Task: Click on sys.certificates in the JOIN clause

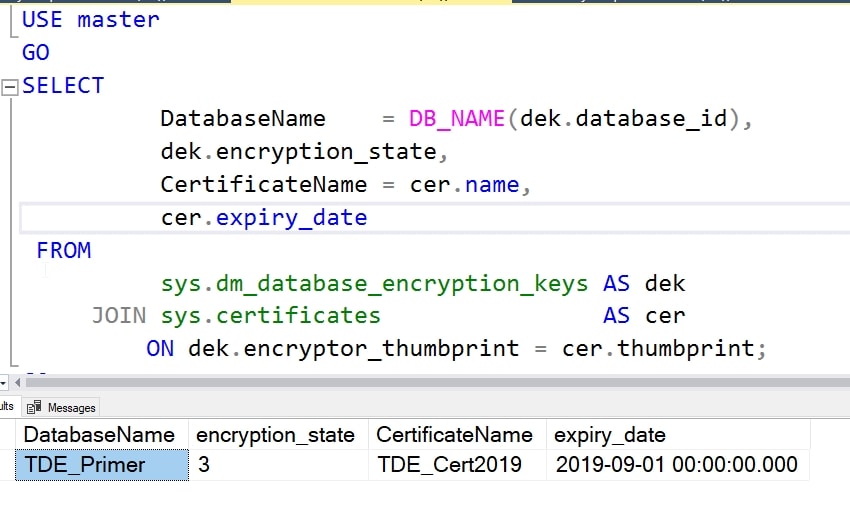Action: tap(270, 316)
